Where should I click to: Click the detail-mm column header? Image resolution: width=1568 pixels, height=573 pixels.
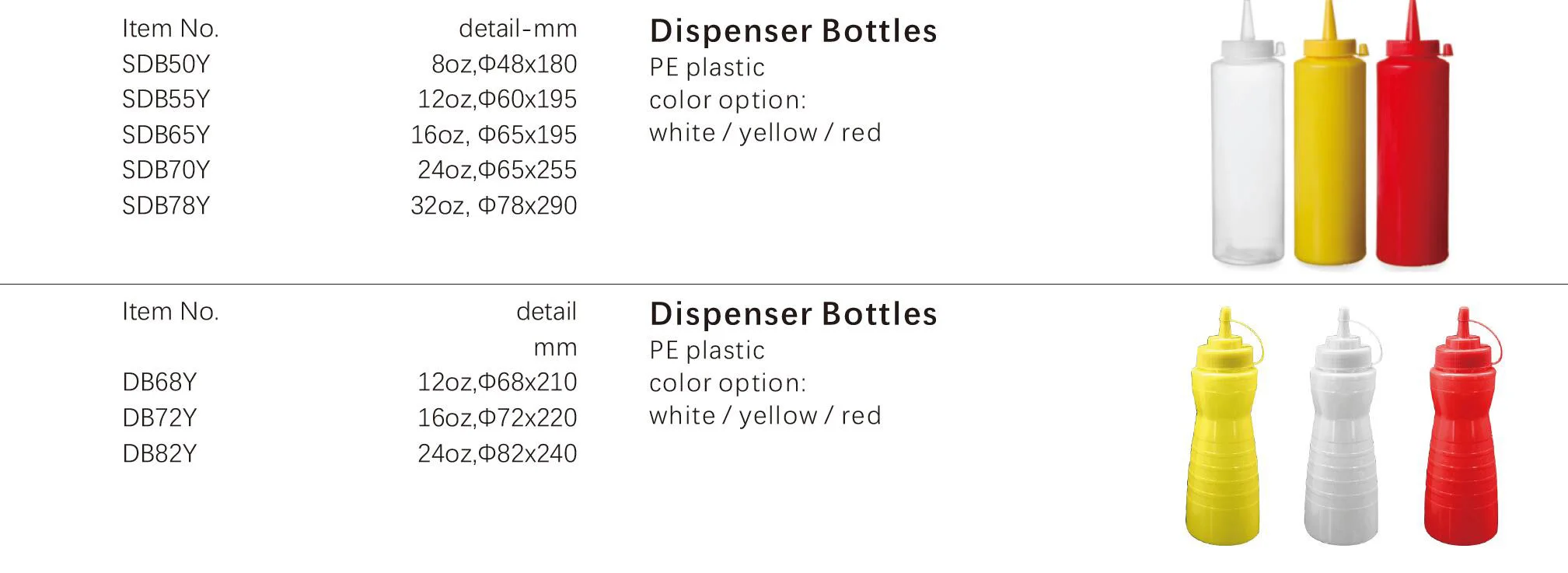point(518,29)
